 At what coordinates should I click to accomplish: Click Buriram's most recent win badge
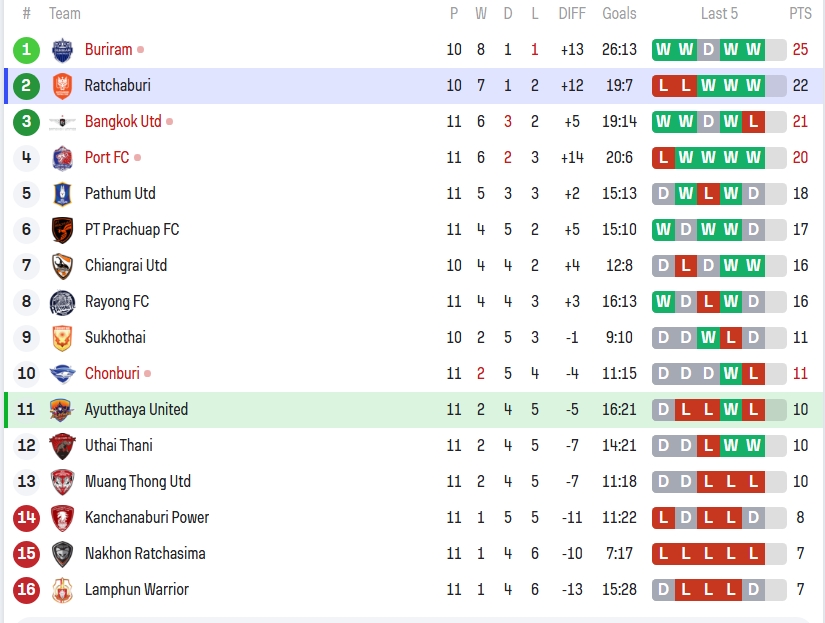tap(753, 50)
